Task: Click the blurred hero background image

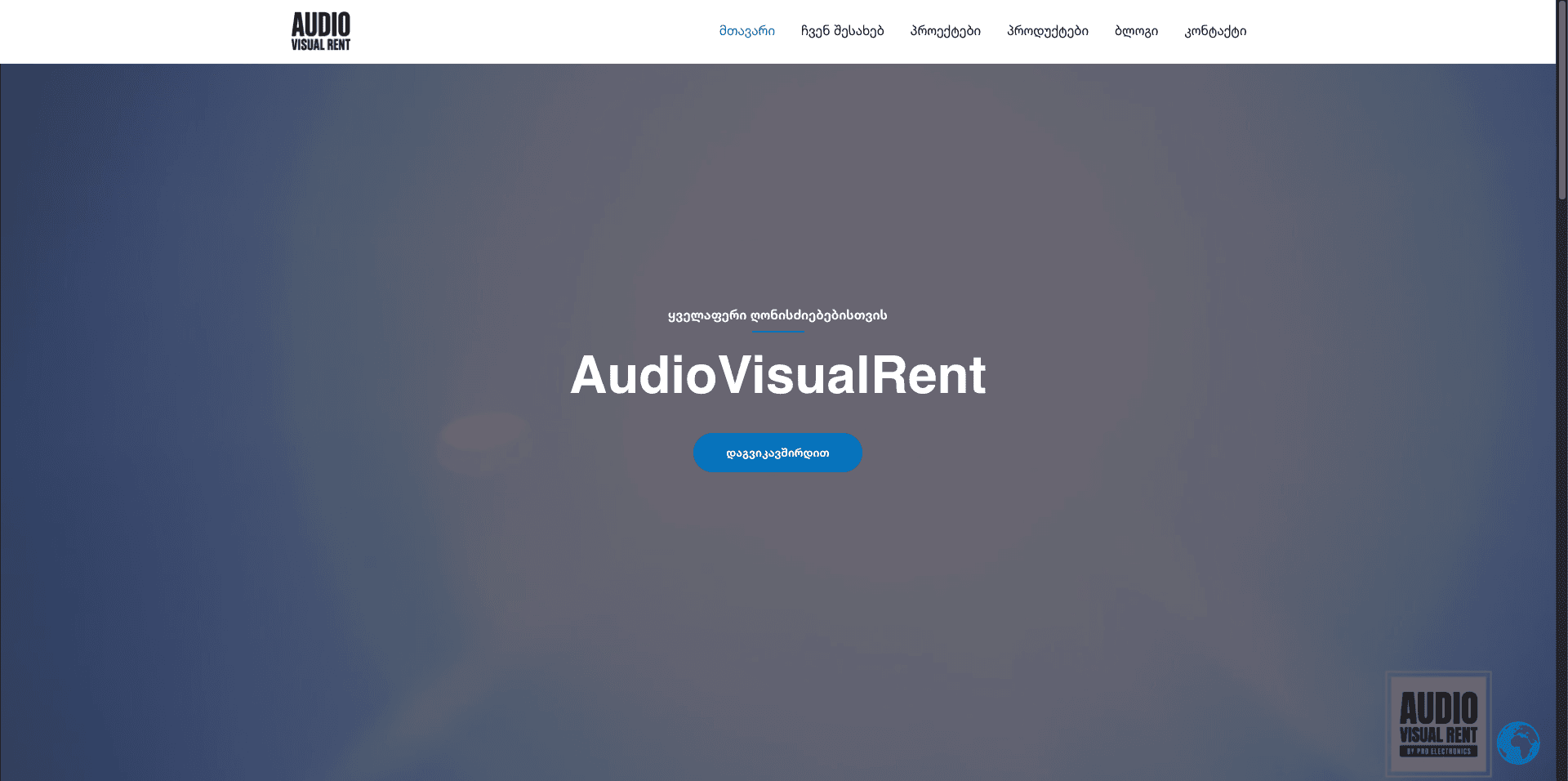Action: click(327, 572)
